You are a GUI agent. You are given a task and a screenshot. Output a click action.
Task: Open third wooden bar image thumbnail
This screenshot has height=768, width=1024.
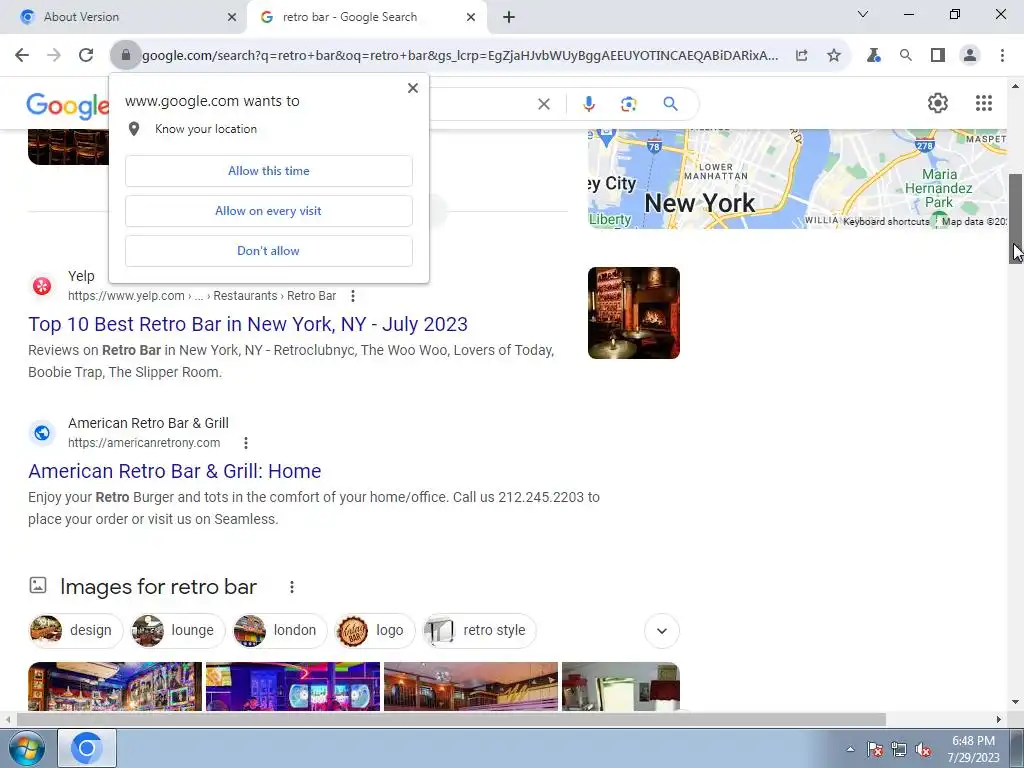point(471,686)
